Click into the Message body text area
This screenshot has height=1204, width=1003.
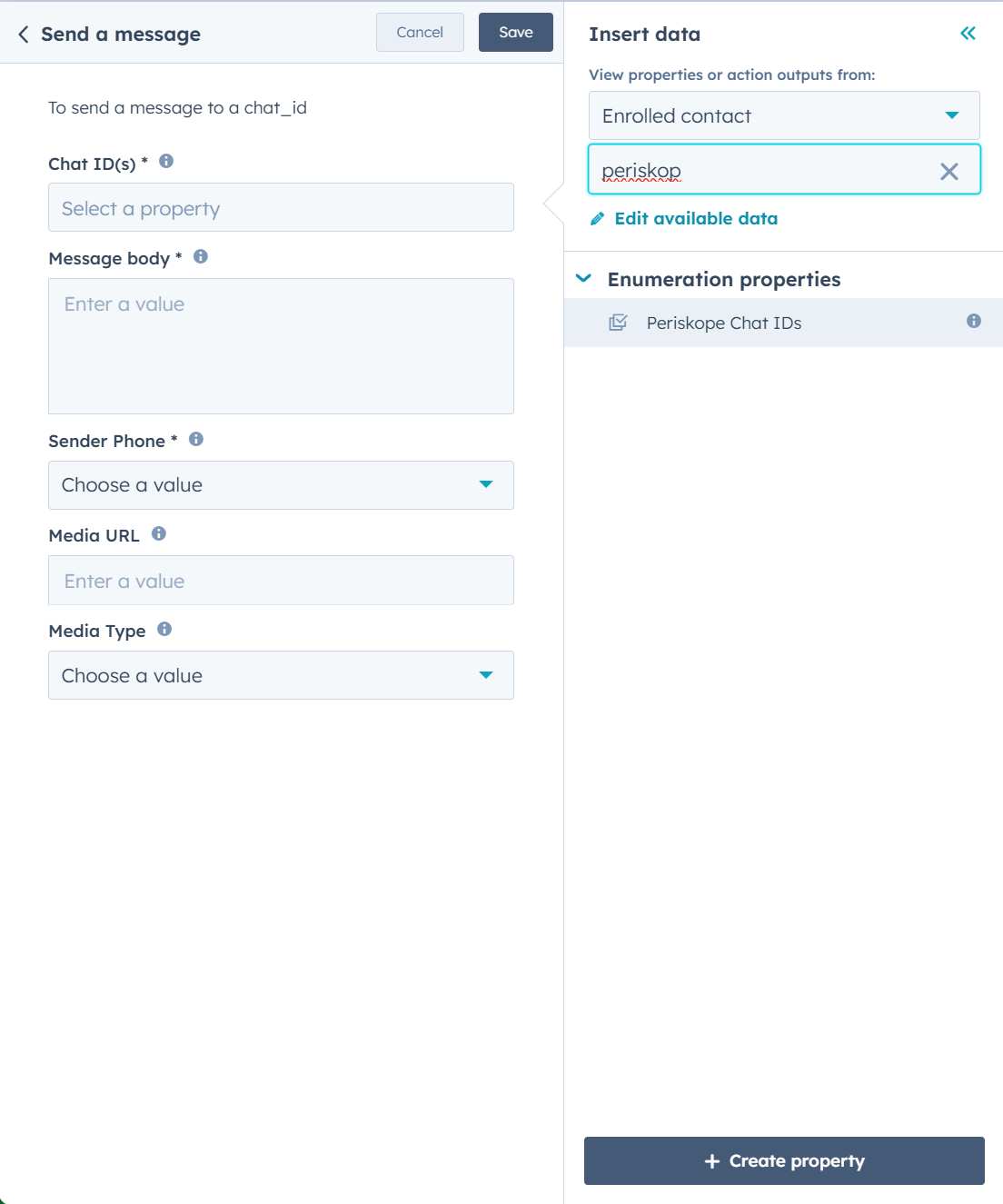[281, 346]
